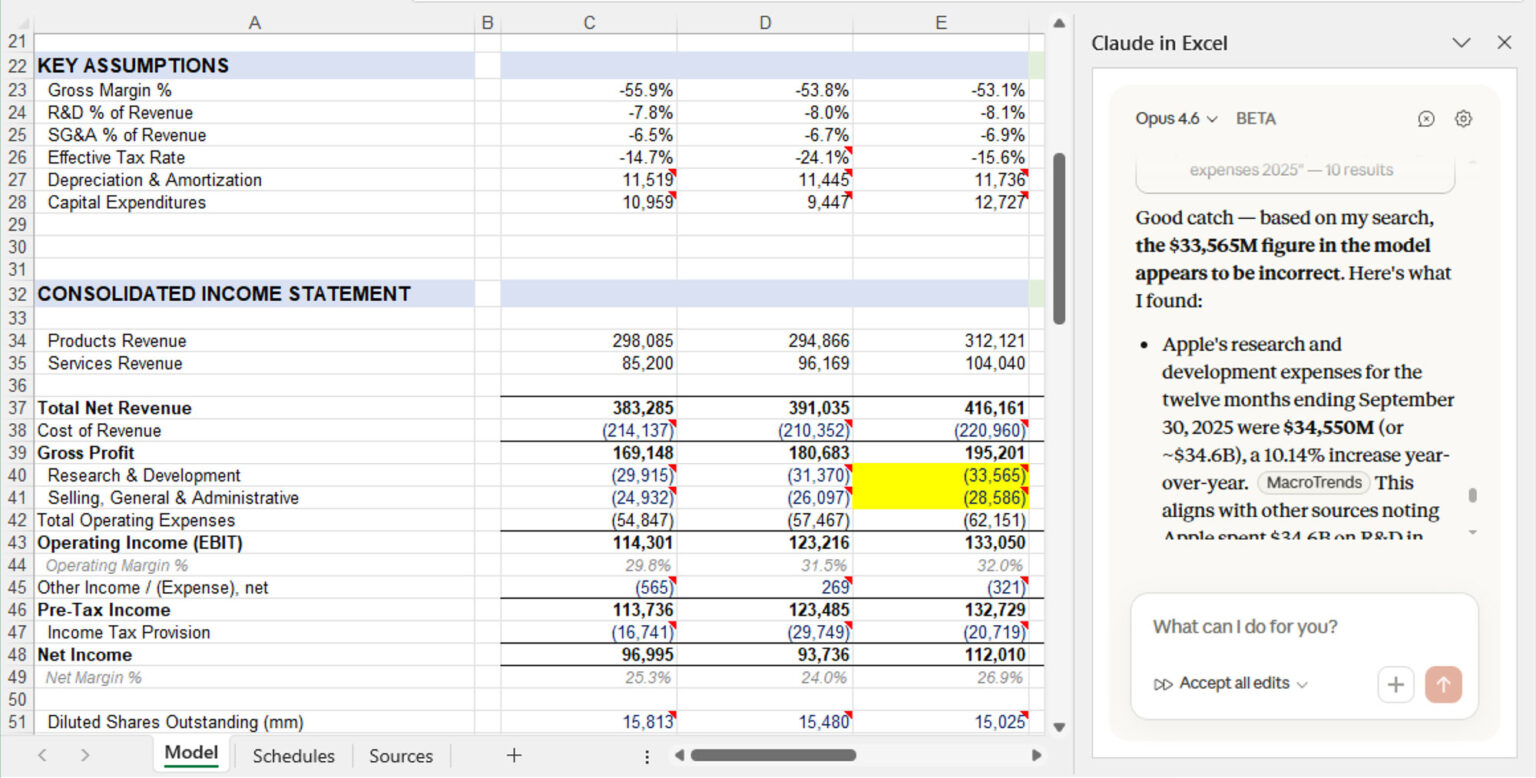Select the Services Revenue value 104,040

(x=941, y=363)
